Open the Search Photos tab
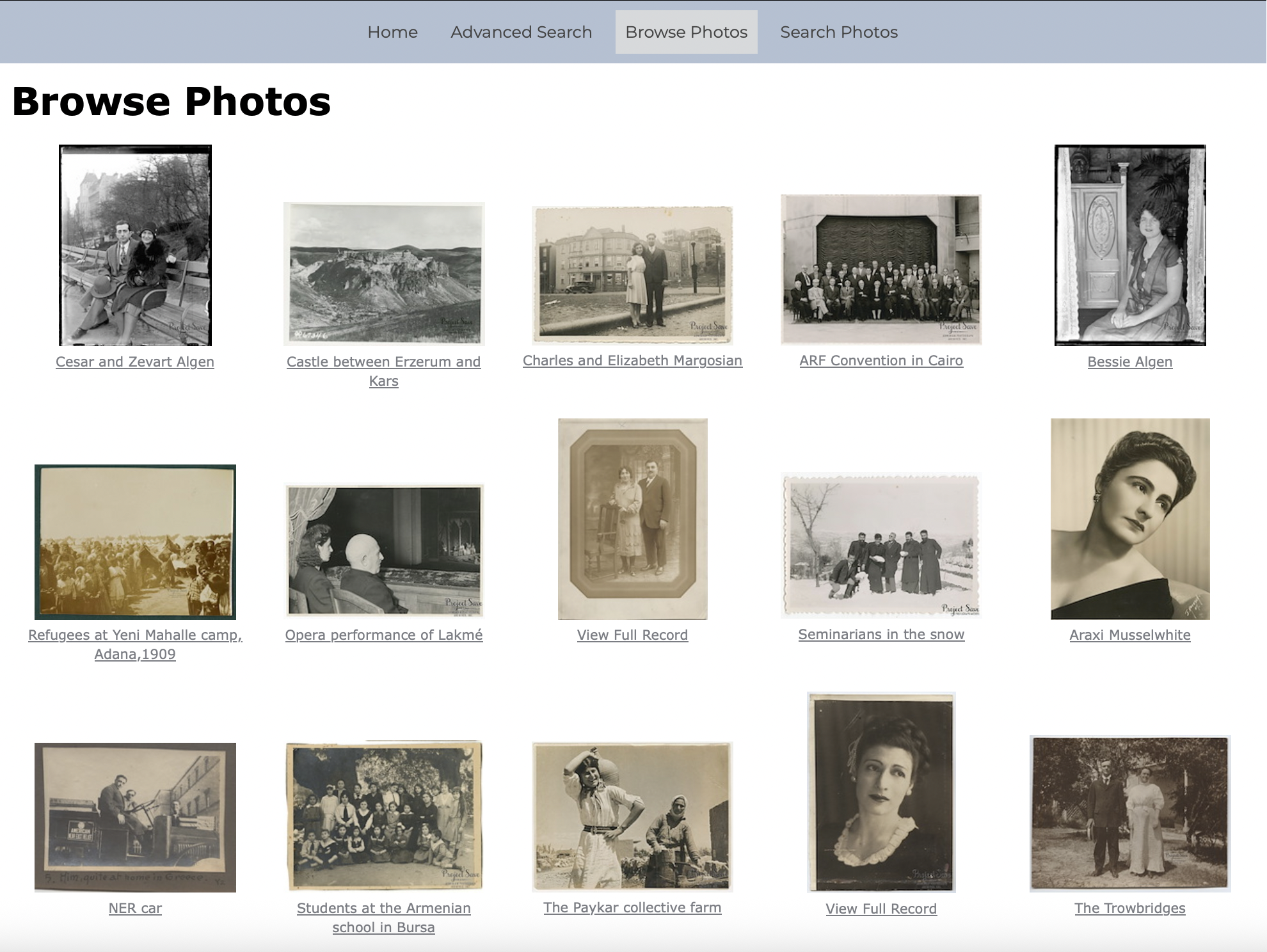This screenshot has width=1267, height=952. pos(838,32)
